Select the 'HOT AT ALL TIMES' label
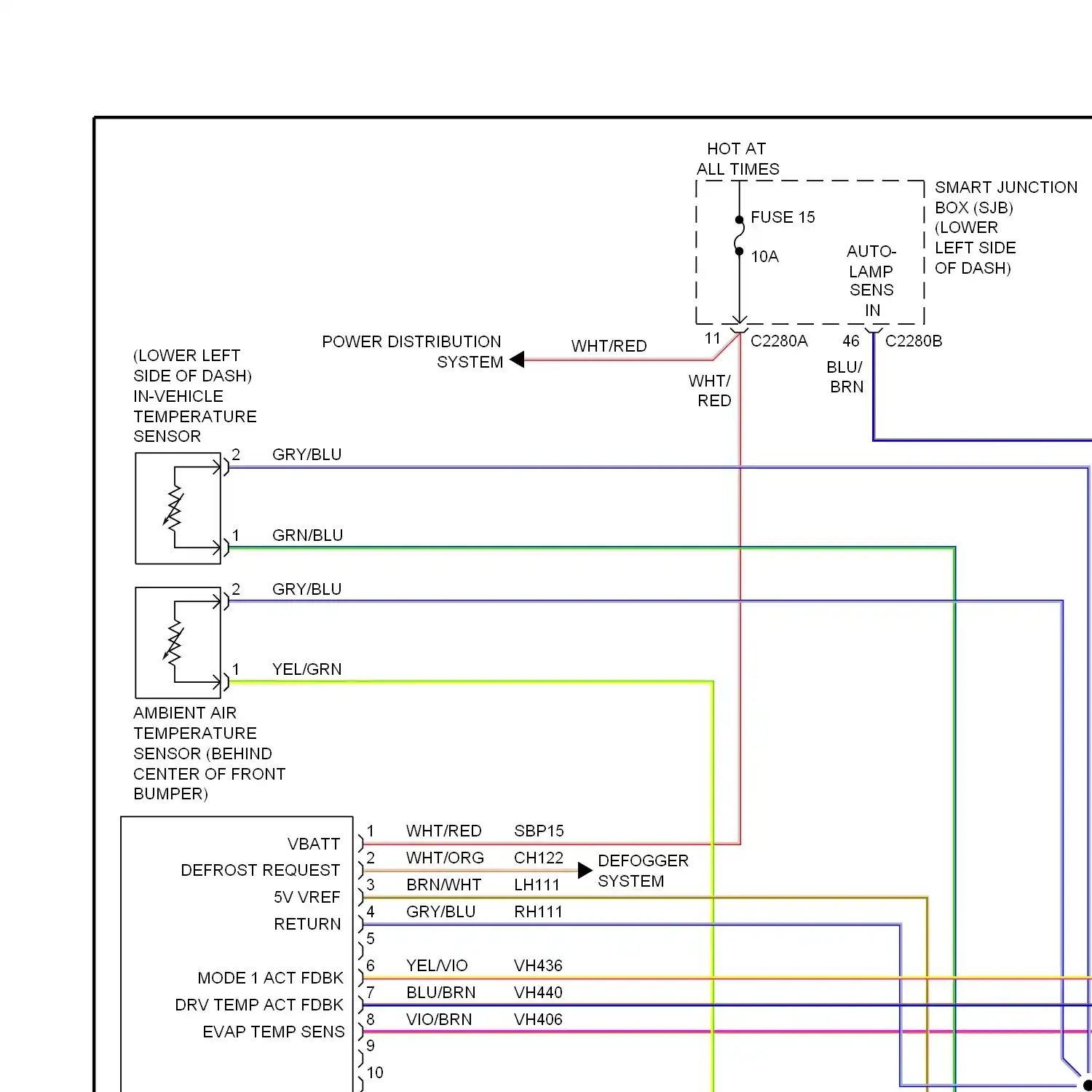The height and width of the screenshot is (1092, 1092). pos(737,159)
